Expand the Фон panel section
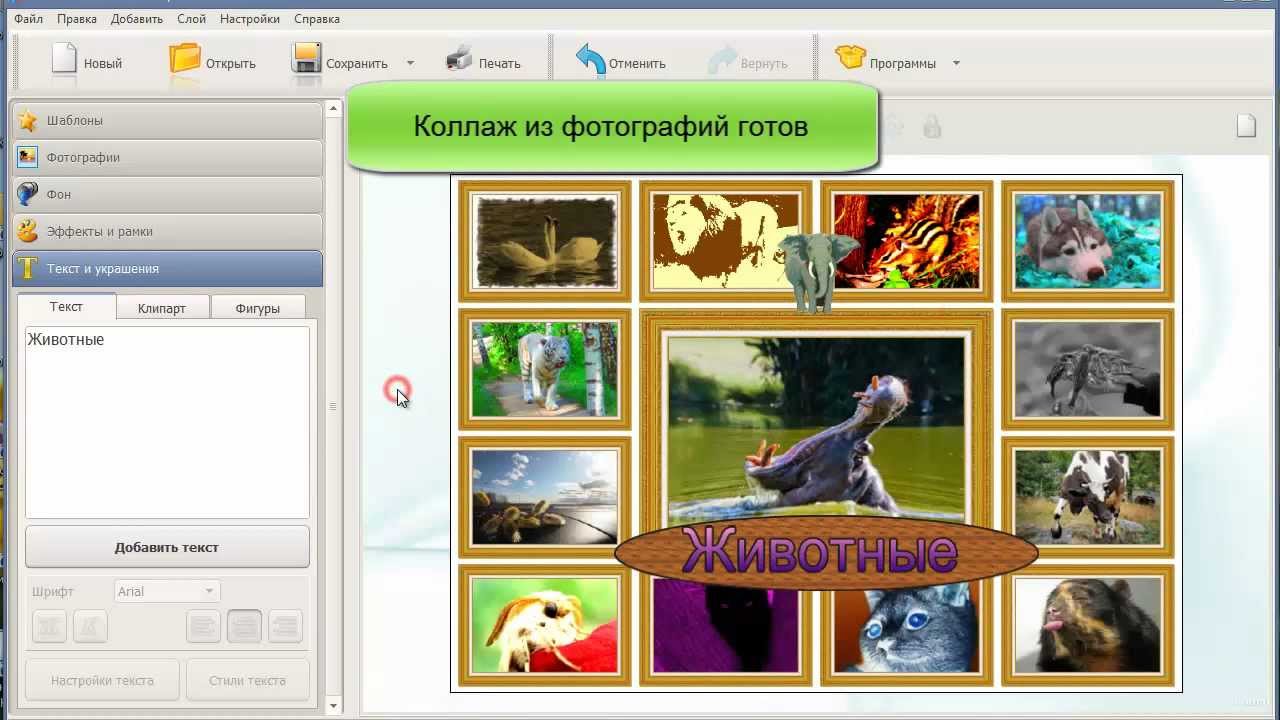1280x720 pixels. (x=167, y=194)
